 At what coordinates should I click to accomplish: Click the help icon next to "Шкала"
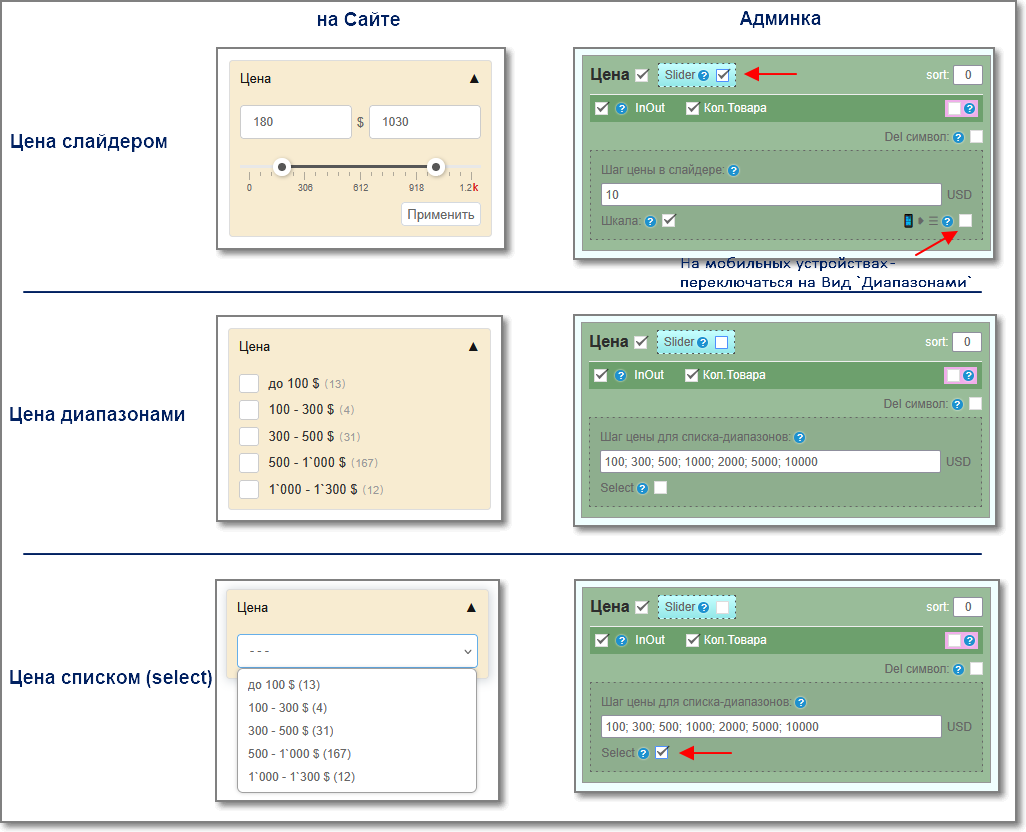650,221
